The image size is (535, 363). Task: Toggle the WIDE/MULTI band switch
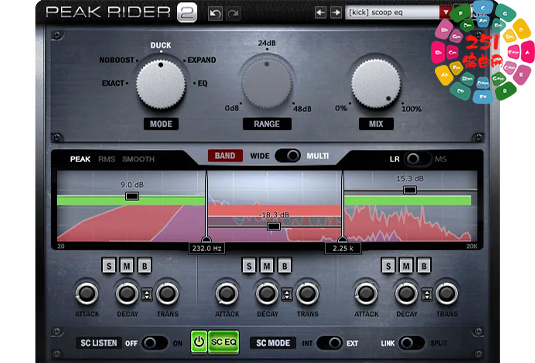[288, 156]
